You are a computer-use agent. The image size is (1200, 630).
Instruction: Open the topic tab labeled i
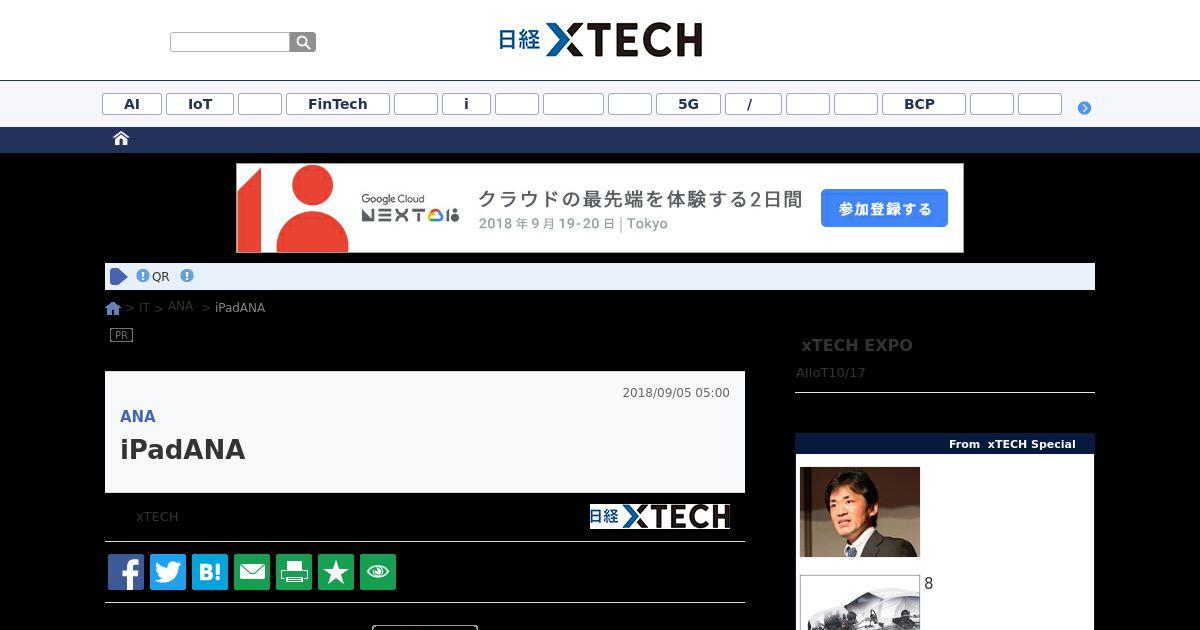click(x=466, y=104)
